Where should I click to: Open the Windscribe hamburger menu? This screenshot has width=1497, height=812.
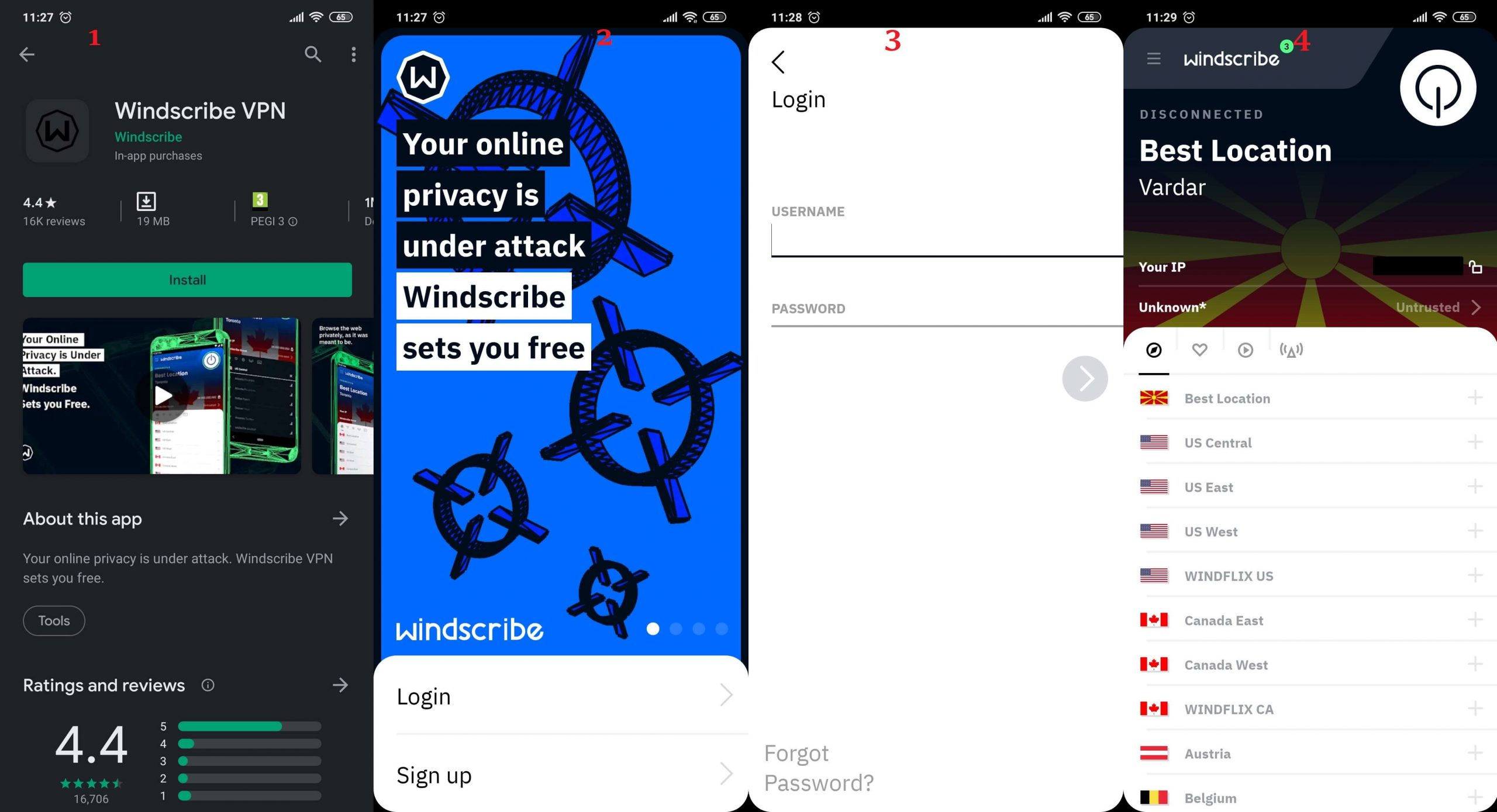(1153, 58)
